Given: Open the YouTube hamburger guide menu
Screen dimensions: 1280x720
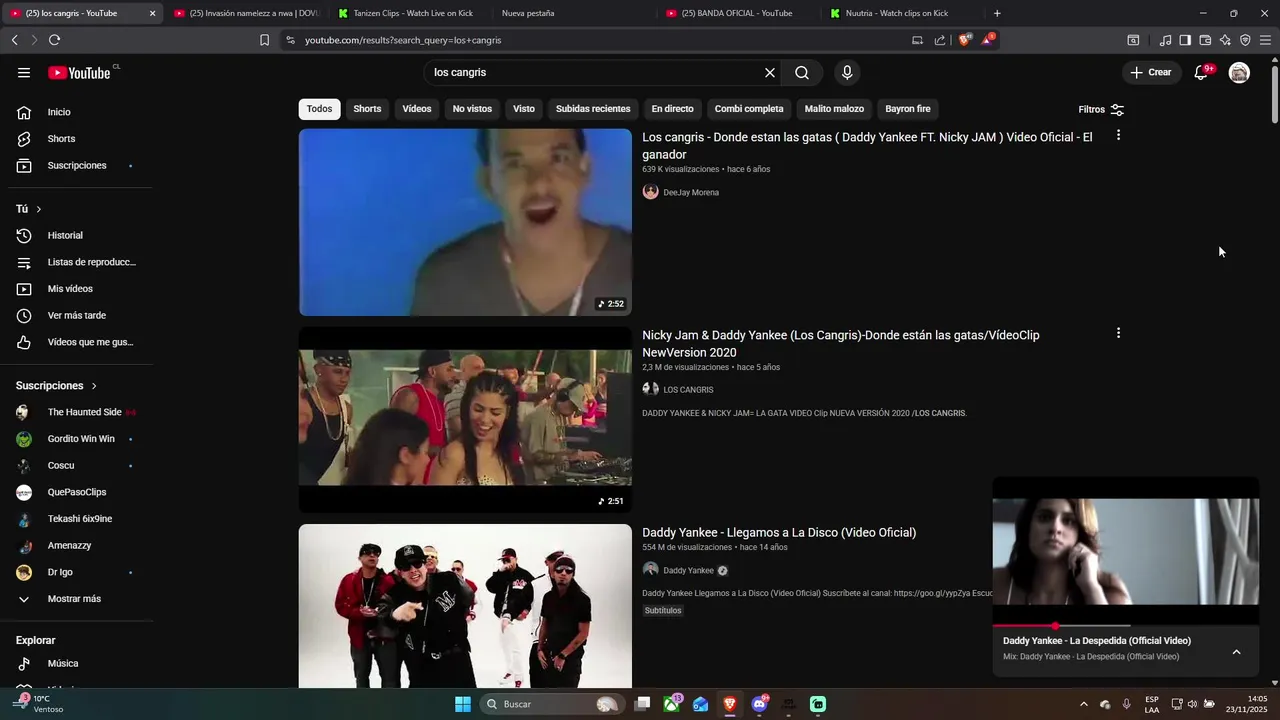Looking at the screenshot, I should [x=24, y=73].
